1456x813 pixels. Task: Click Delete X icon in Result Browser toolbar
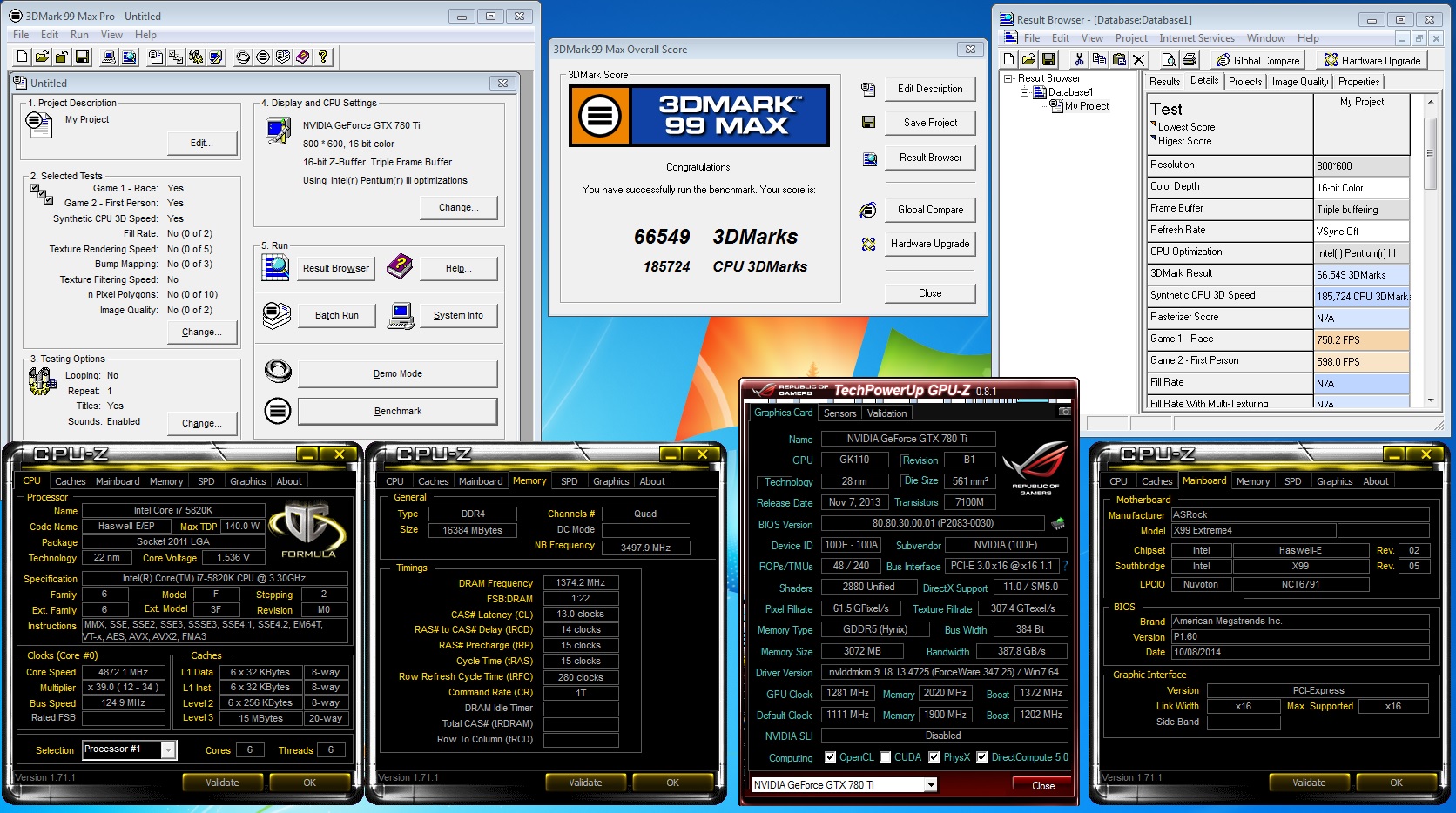[1138, 59]
